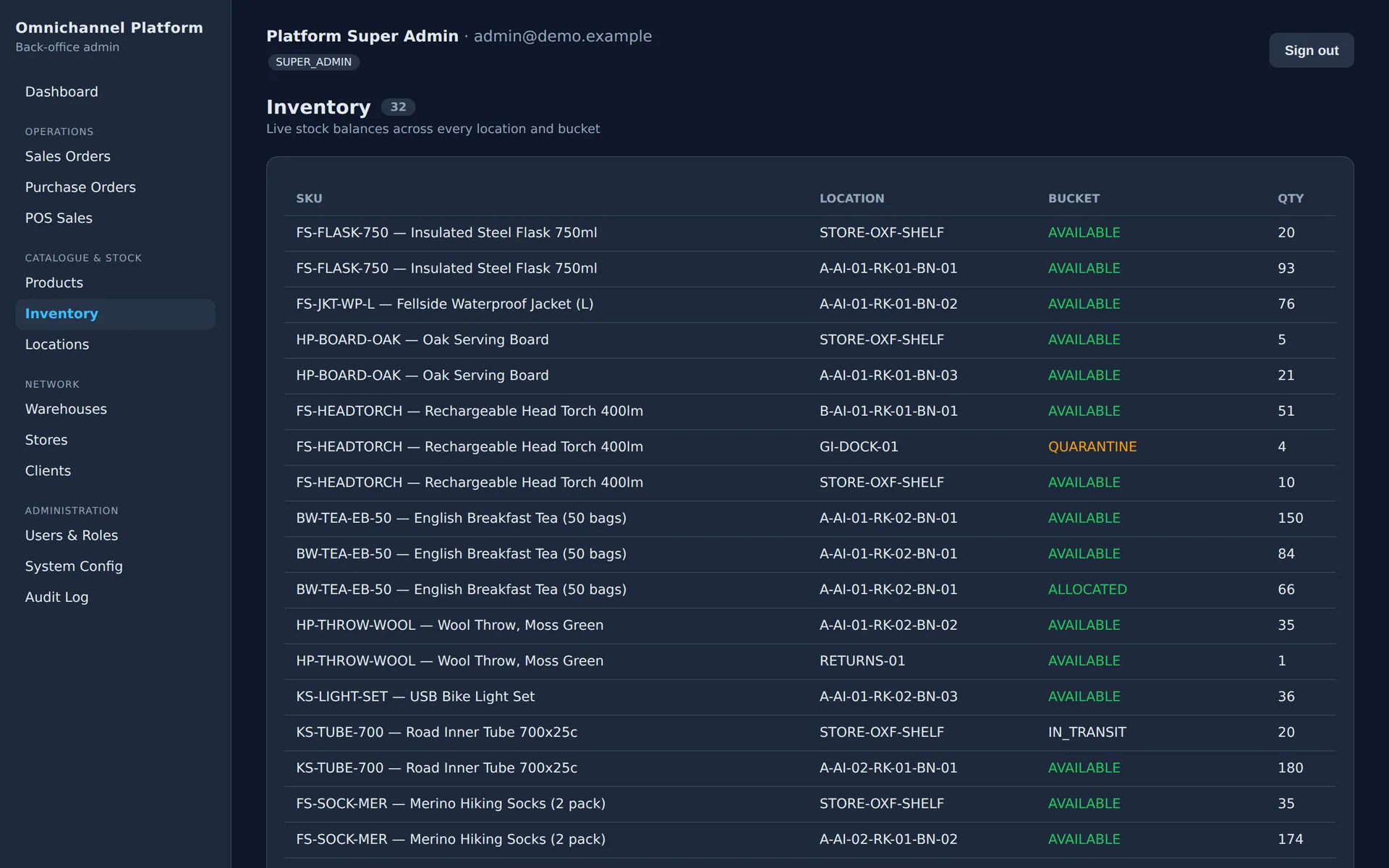Click the BUCKET column header
This screenshot has height=868, width=1389.
click(1074, 198)
